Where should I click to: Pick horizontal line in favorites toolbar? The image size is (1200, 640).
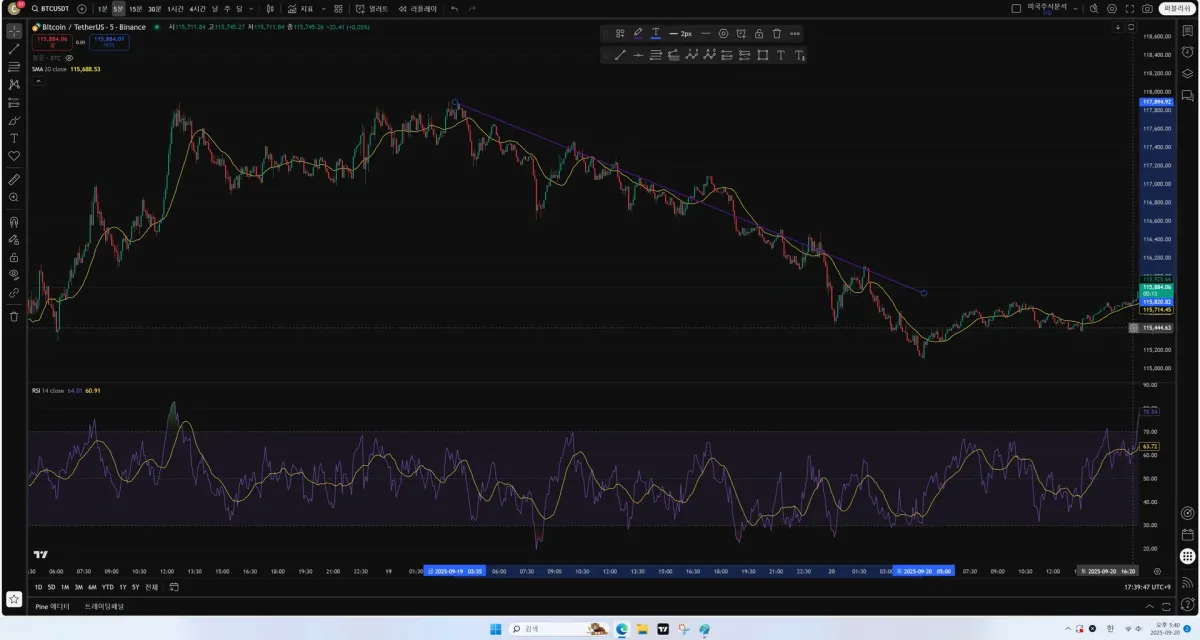pos(638,55)
